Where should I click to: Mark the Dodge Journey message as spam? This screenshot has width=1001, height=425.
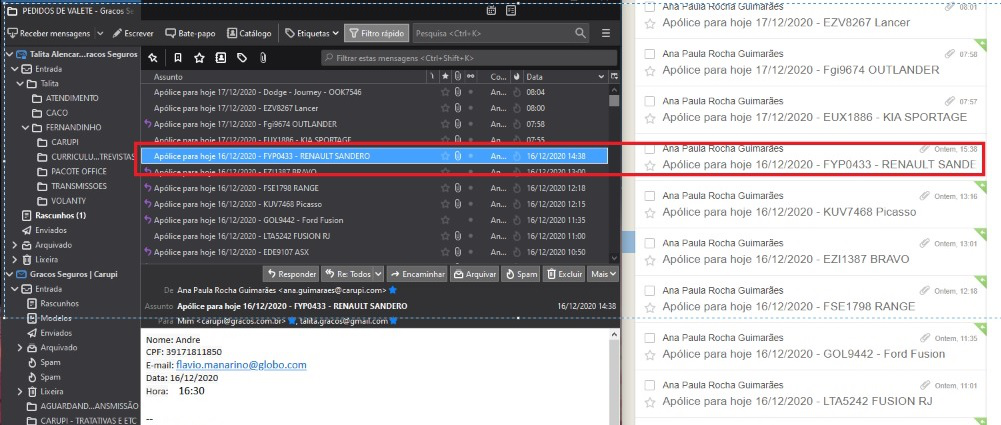pos(516,92)
